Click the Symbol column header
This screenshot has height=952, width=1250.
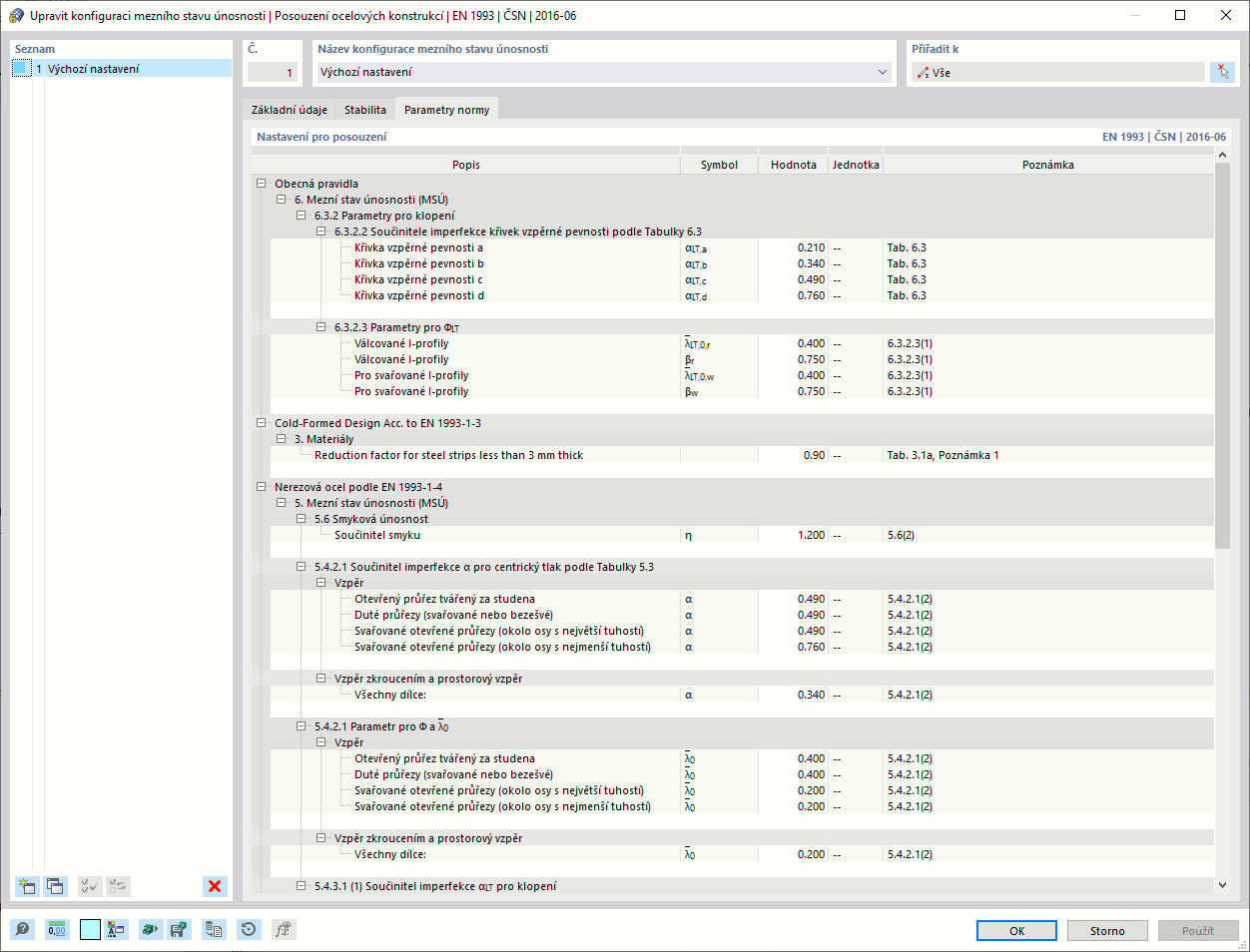[x=719, y=165]
